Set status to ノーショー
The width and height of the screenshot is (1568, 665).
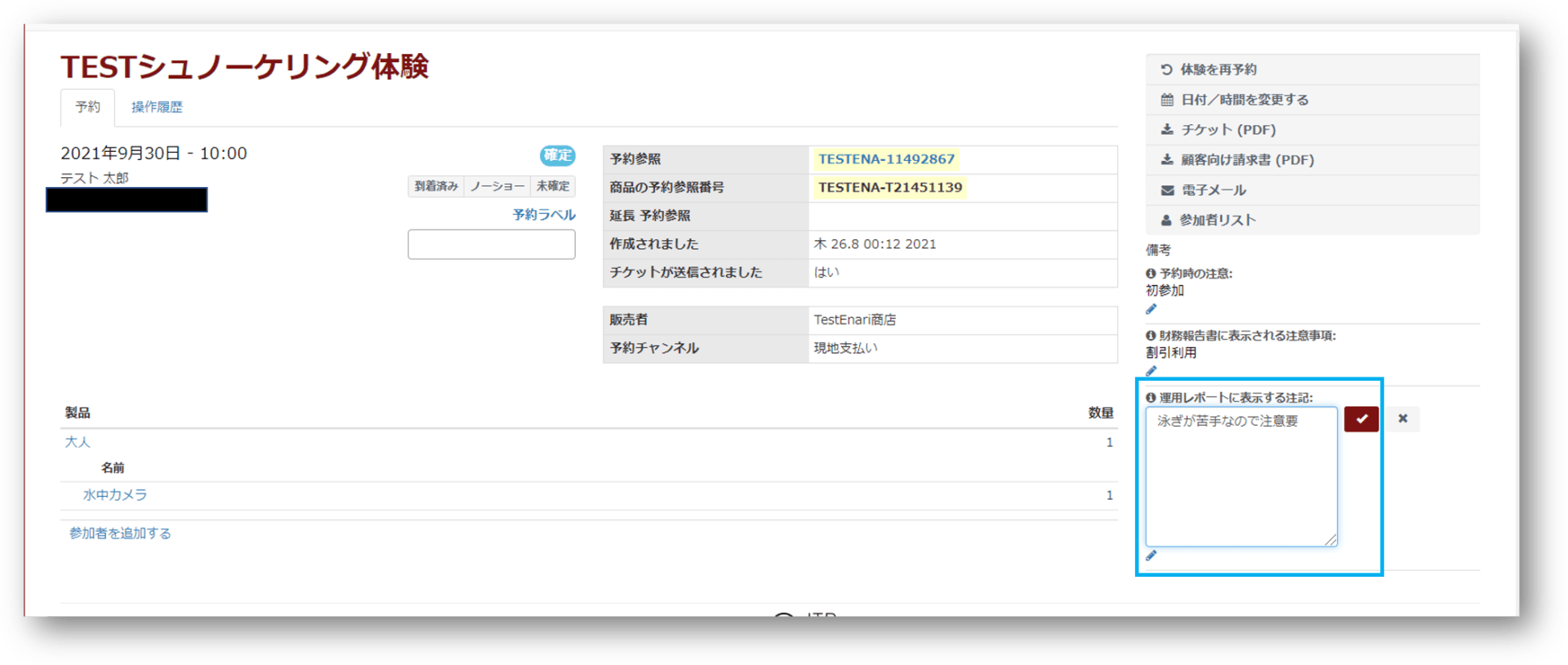coord(497,186)
